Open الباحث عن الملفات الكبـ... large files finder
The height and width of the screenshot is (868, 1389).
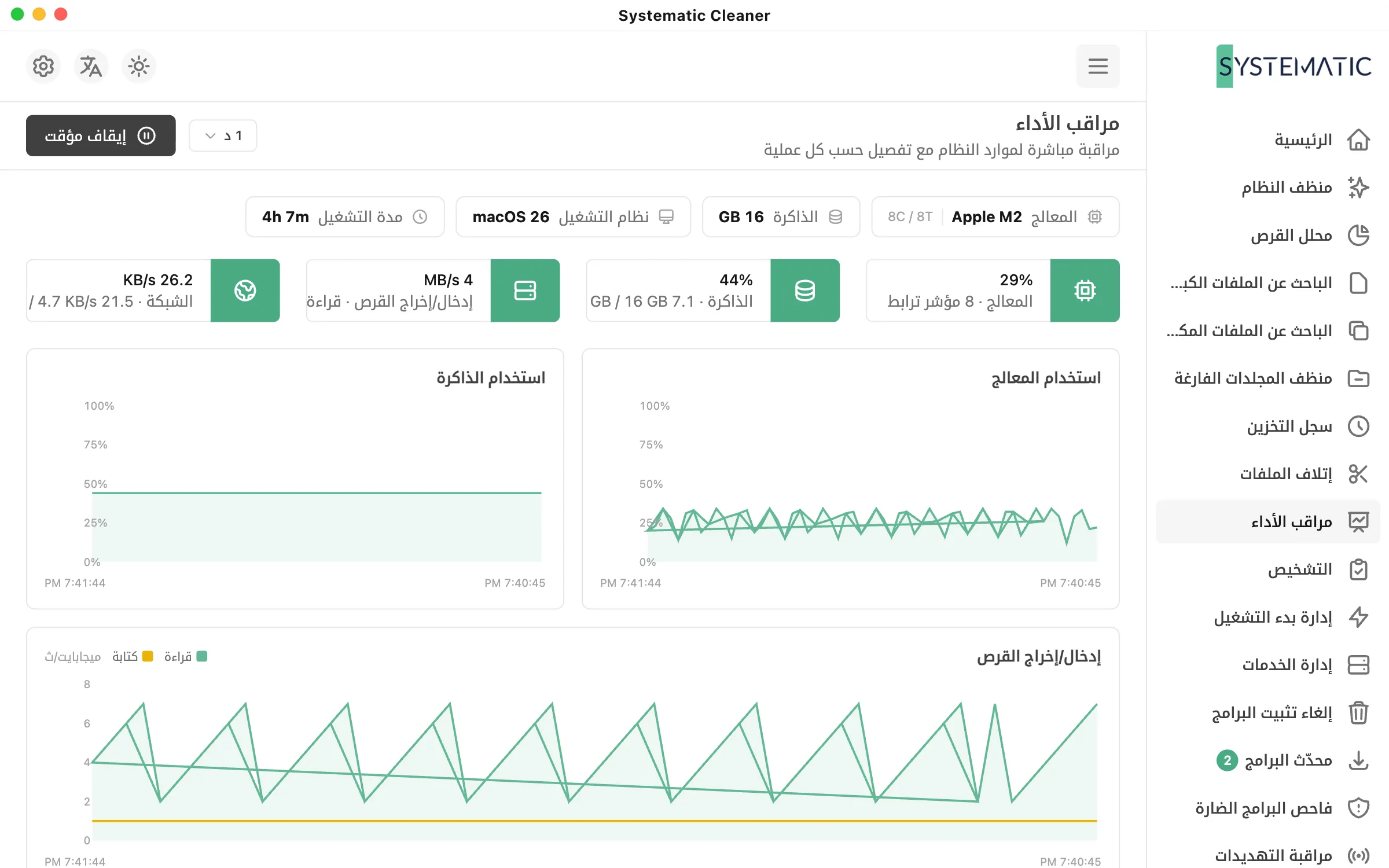1251,283
